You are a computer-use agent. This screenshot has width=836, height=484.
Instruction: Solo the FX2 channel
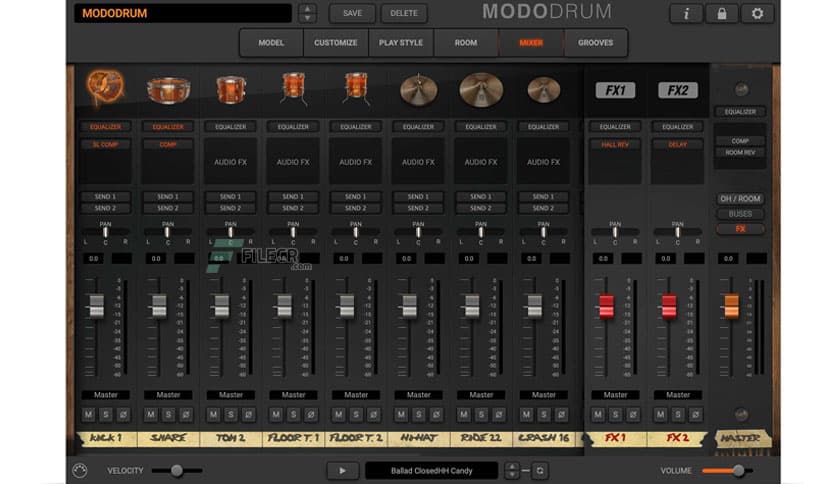click(678, 414)
